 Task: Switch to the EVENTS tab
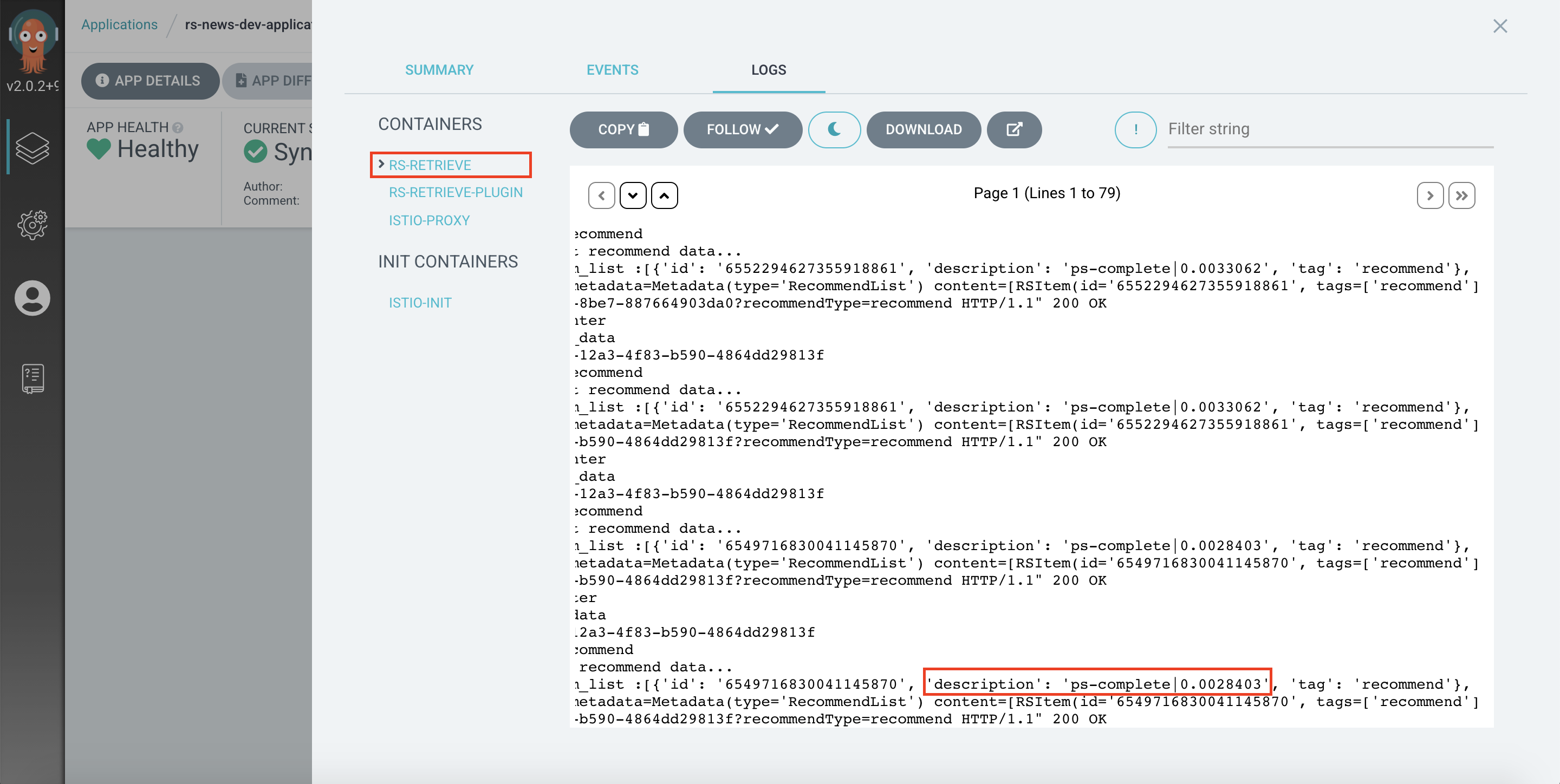click(x=612, y=70)
